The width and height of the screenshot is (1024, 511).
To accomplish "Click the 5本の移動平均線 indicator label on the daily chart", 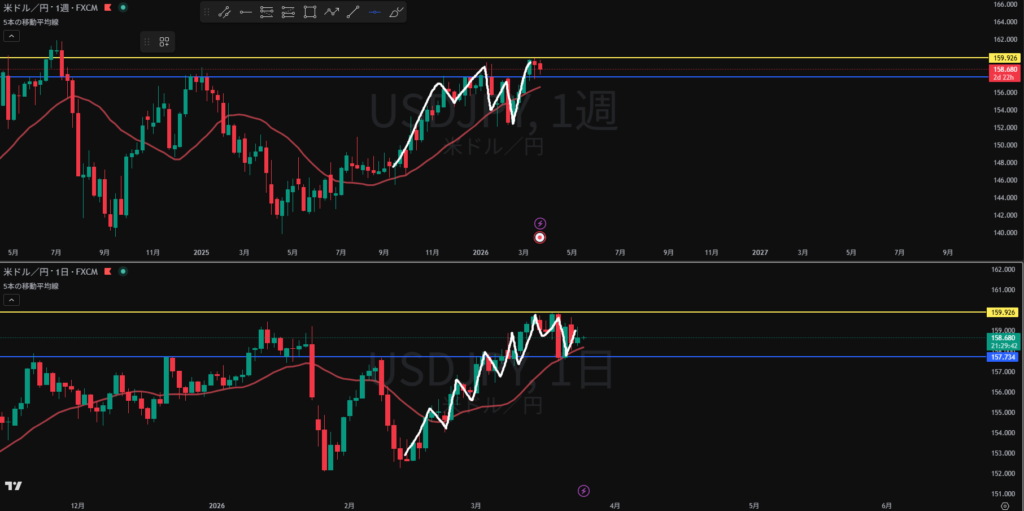I will point(31,286).
